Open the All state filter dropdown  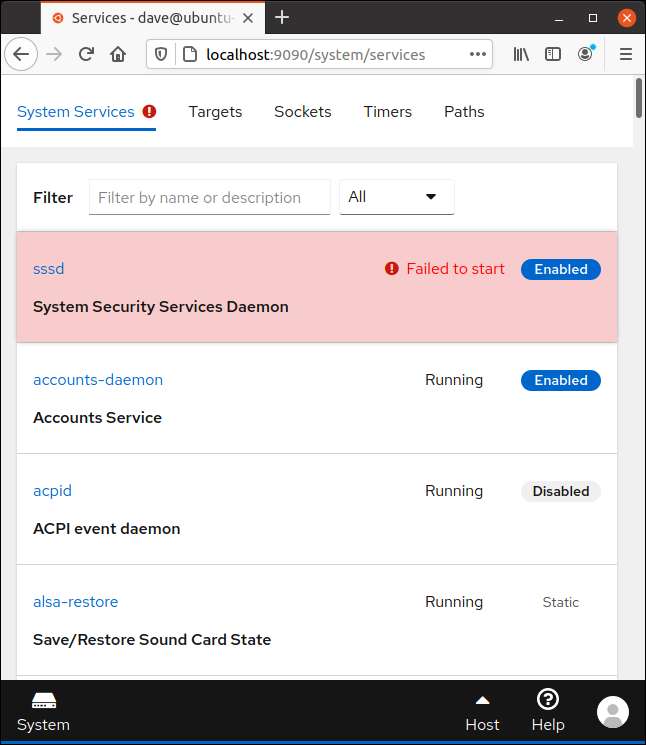tap(396, 197)
